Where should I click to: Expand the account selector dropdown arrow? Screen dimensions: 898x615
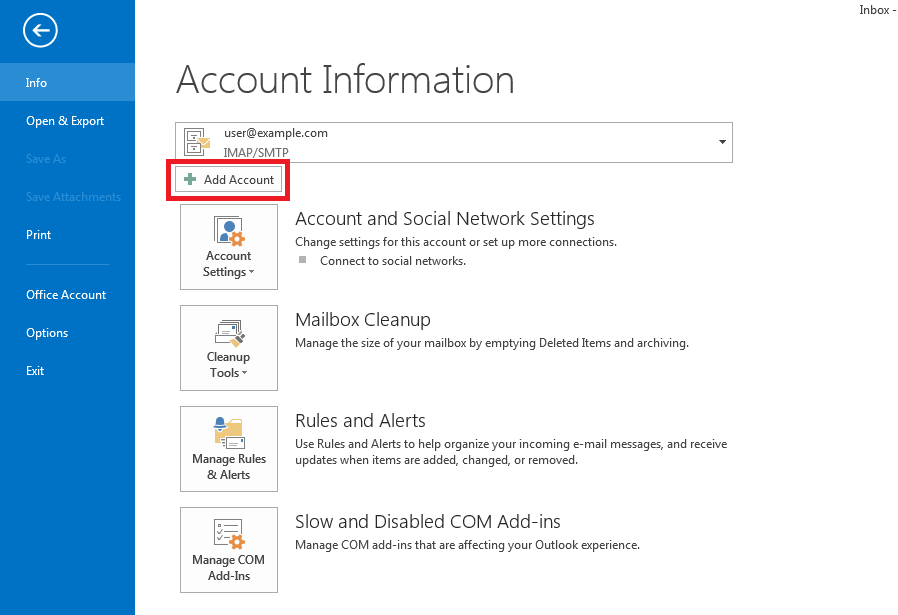click(x=722, y=142)
